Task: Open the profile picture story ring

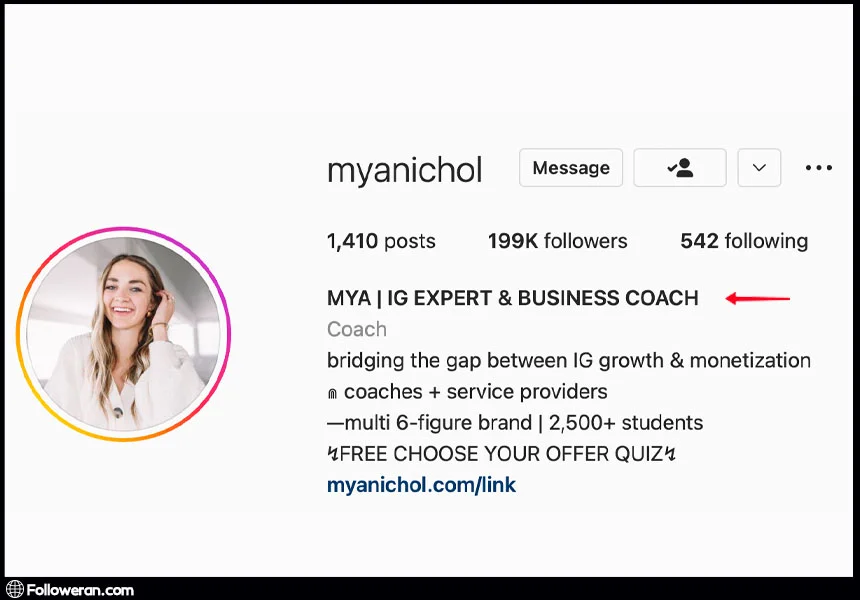Action: pyautogui.click(x=123, y=334)
